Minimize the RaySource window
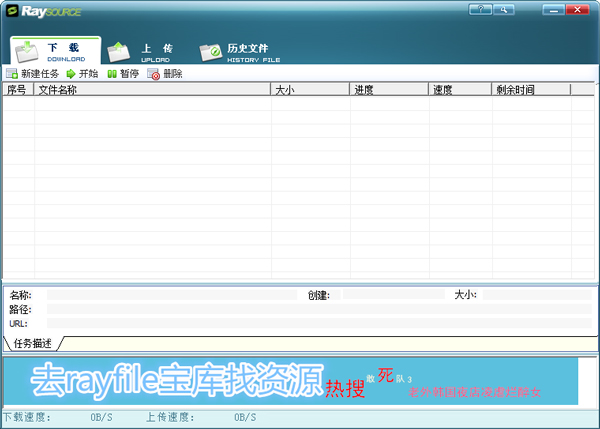The image size is (600, 429). 553,9
